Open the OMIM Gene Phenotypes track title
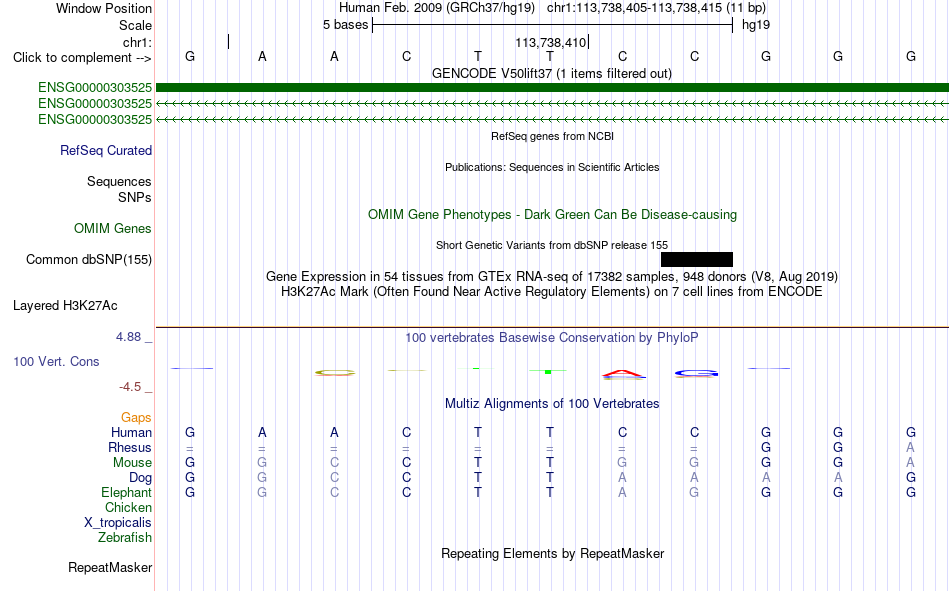 (552, 215)
